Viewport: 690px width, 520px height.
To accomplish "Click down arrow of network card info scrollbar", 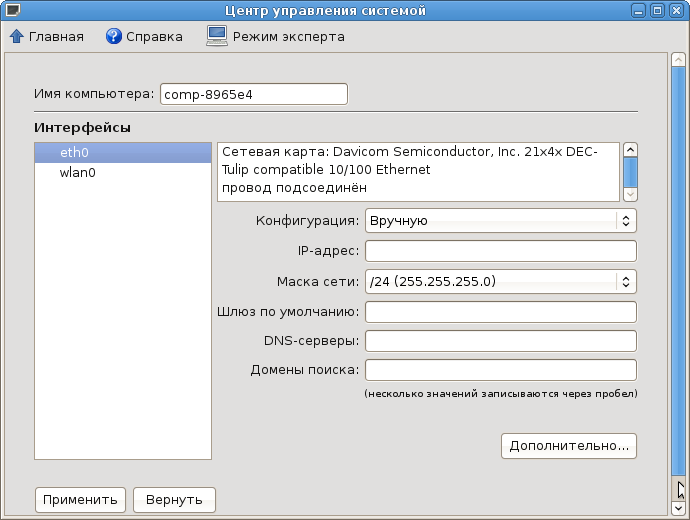I will coord(630,194).
